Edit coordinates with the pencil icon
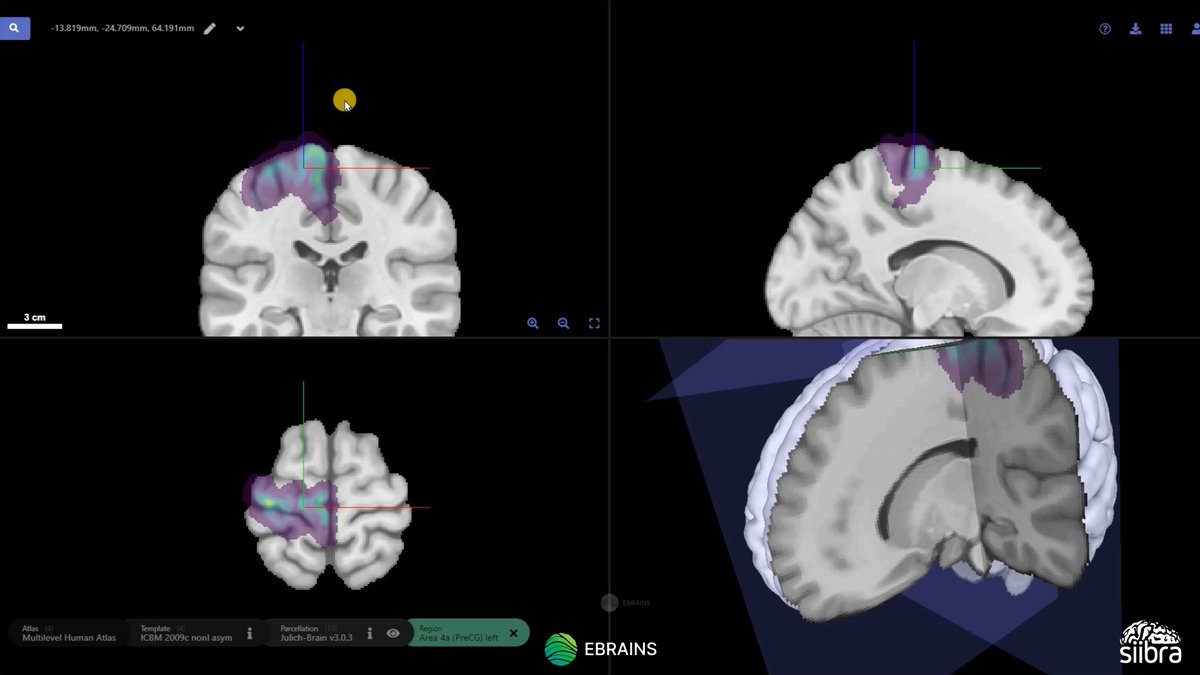 coord(210,29)
